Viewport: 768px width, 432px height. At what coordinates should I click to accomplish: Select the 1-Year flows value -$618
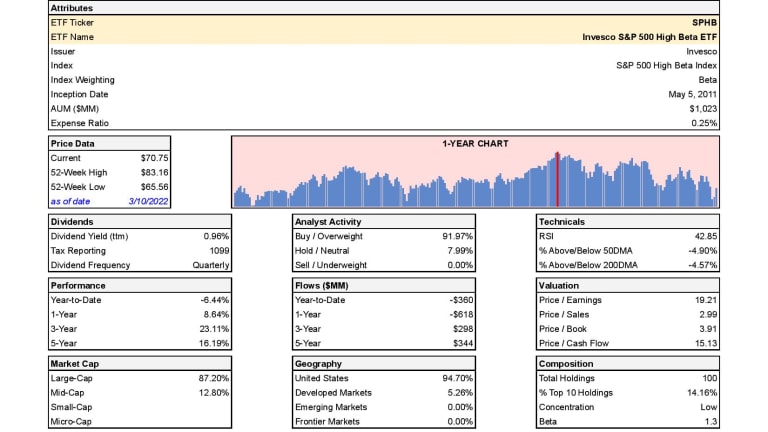click(461, 314)
